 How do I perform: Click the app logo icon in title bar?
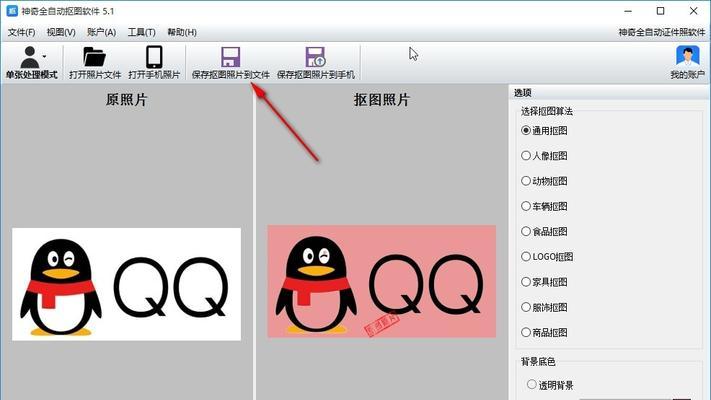tap(12, 11)
